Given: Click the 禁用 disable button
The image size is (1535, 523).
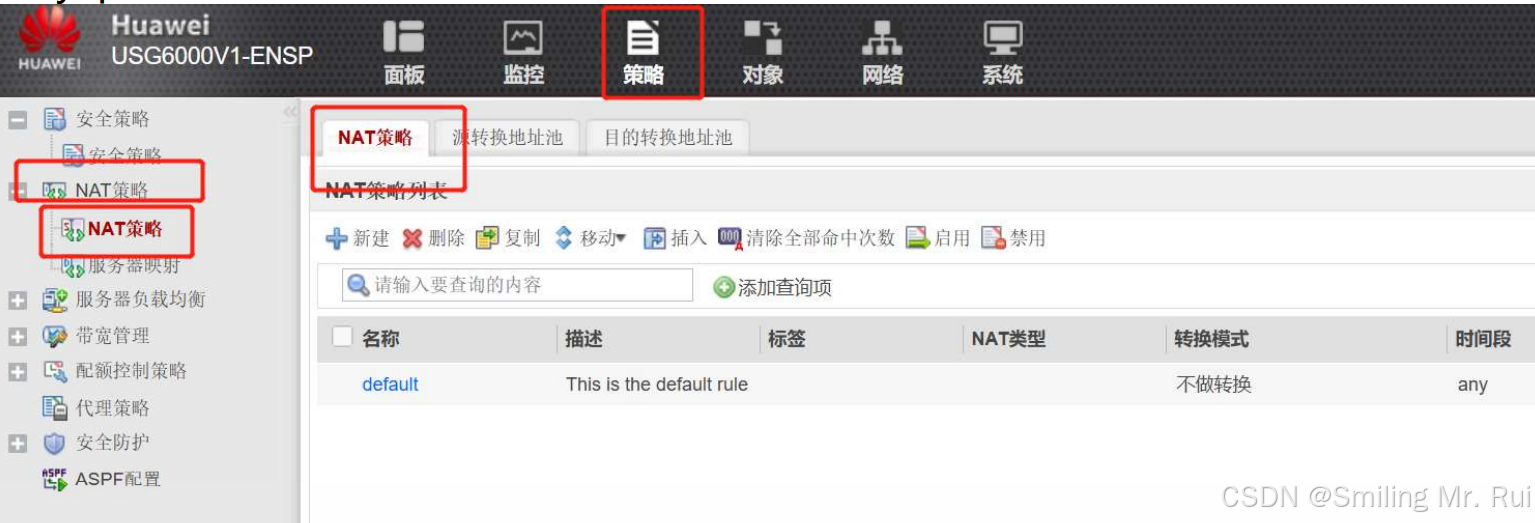Looking at the screenshot, I should (1014, 238).
